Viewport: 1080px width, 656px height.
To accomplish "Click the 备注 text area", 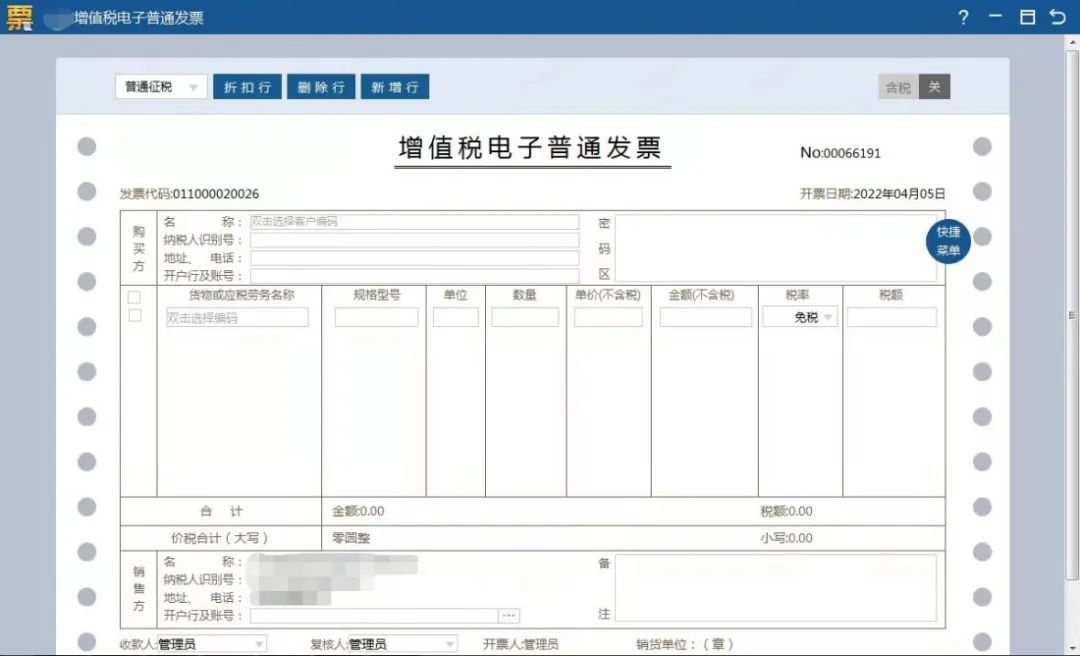I will 776,588.
